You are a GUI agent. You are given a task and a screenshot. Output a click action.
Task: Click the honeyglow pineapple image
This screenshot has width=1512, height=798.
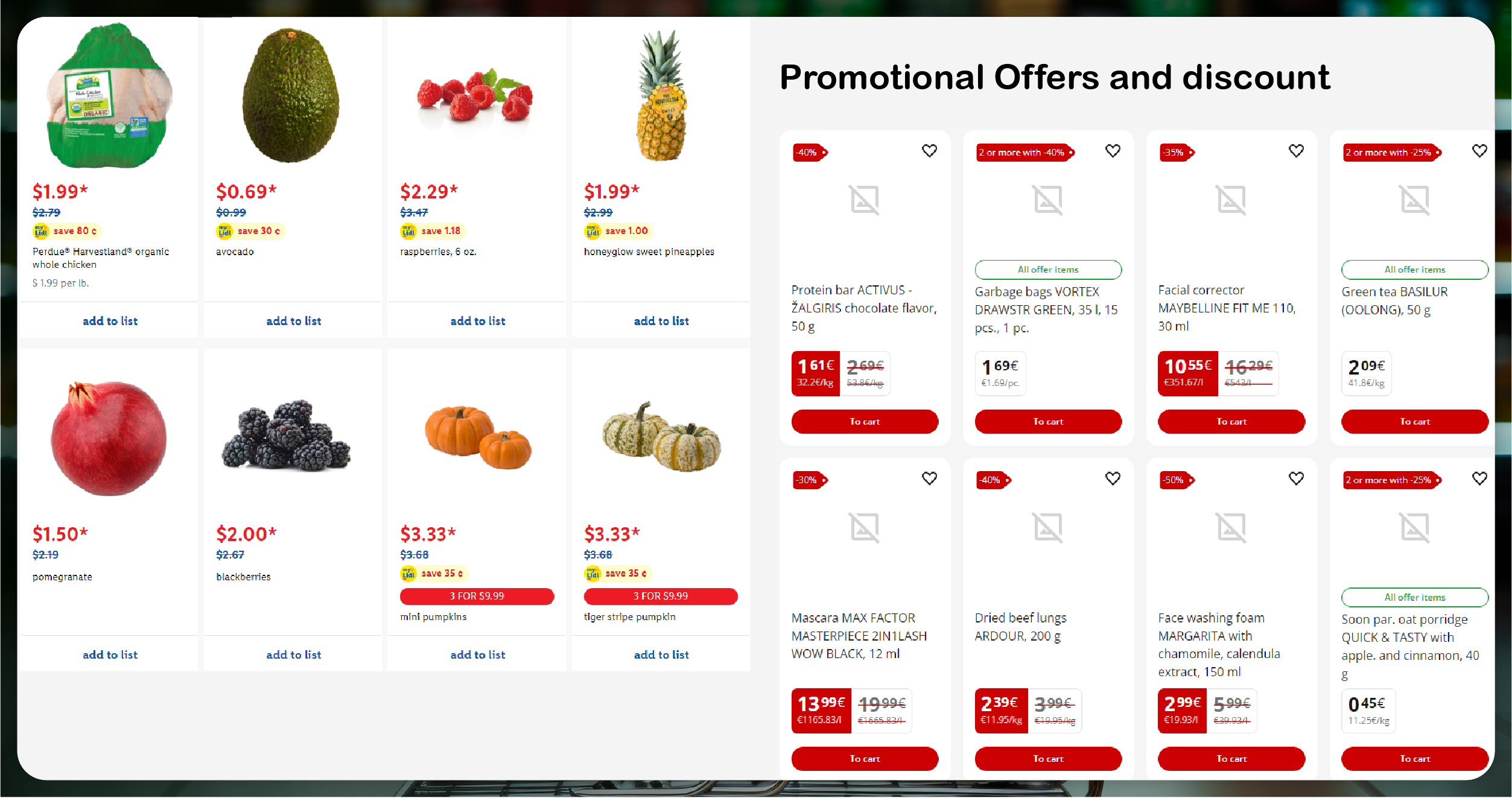(x=661, y=97)
